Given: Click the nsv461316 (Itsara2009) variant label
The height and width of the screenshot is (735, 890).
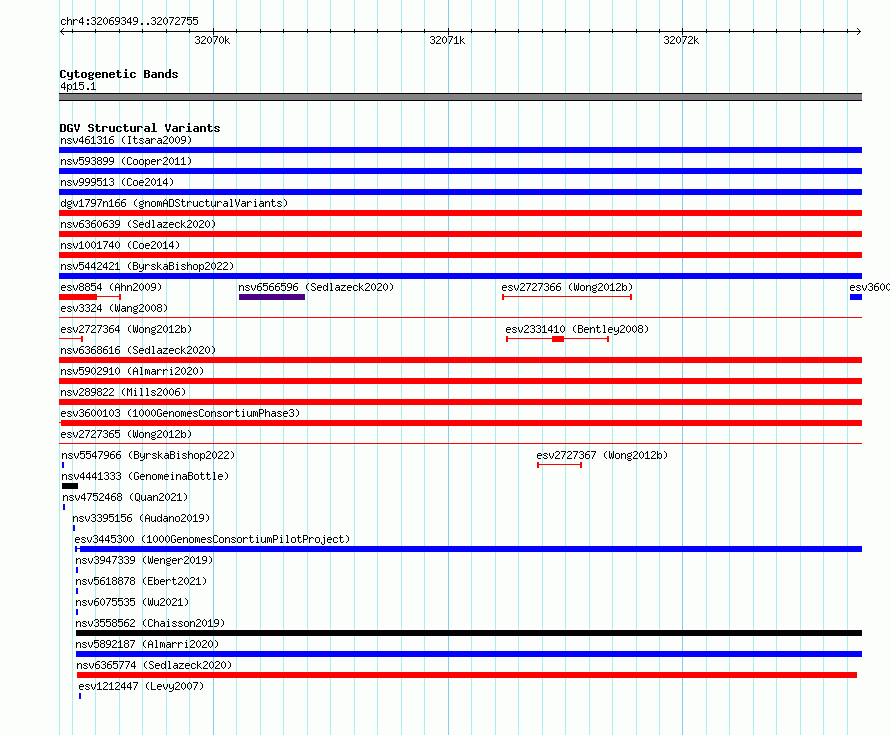Looking at the screenshot, I should click(x=126, y=140).
